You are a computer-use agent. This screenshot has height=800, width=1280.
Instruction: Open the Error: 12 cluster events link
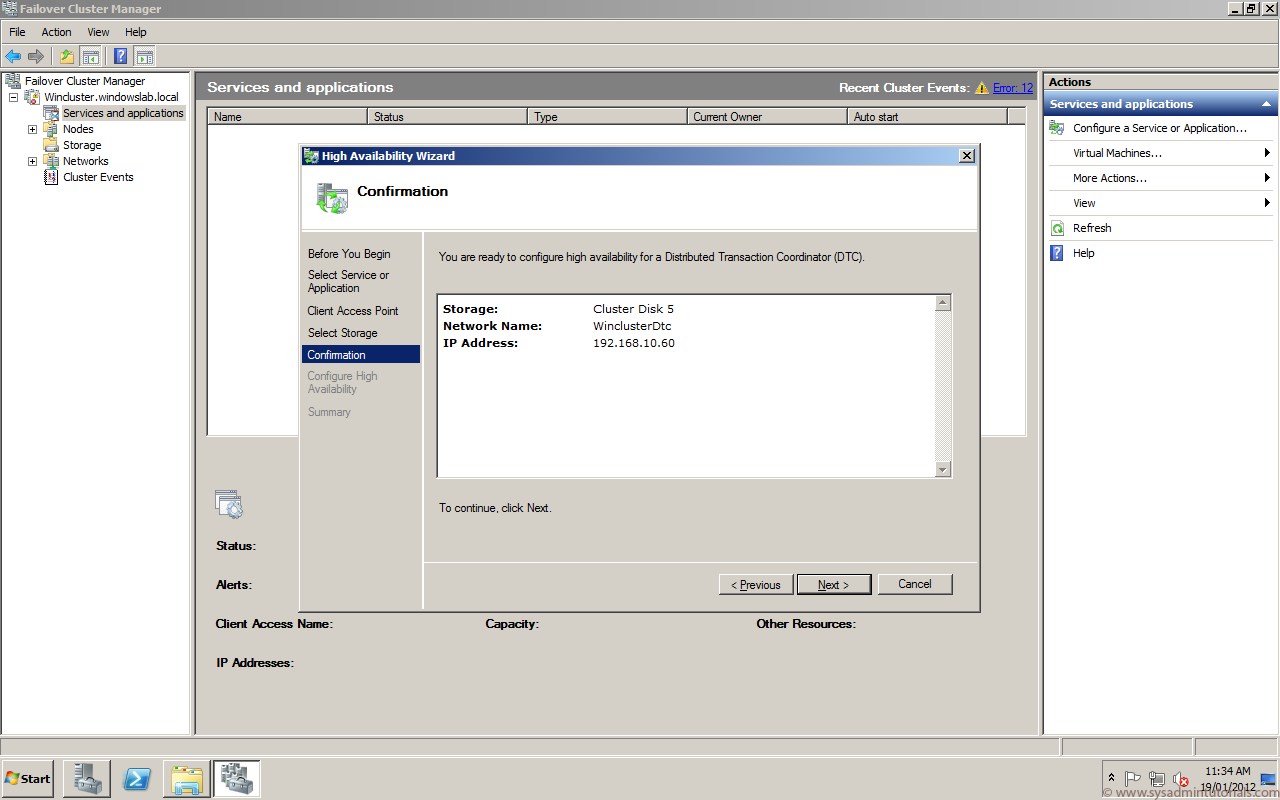pos(1013,88)
